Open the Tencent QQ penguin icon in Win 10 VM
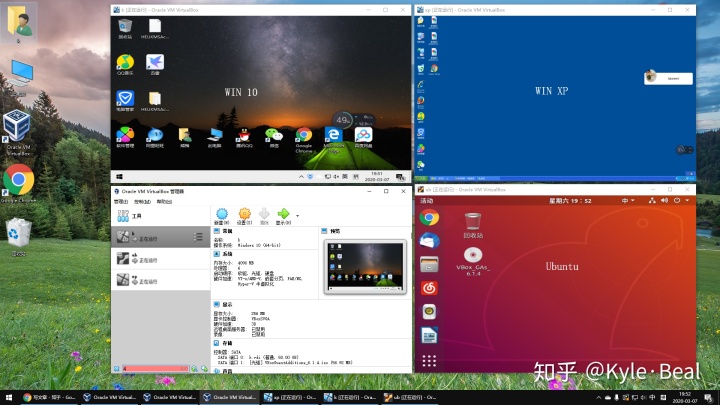Viewport: 720px width, 405px height. pos(244,137)
